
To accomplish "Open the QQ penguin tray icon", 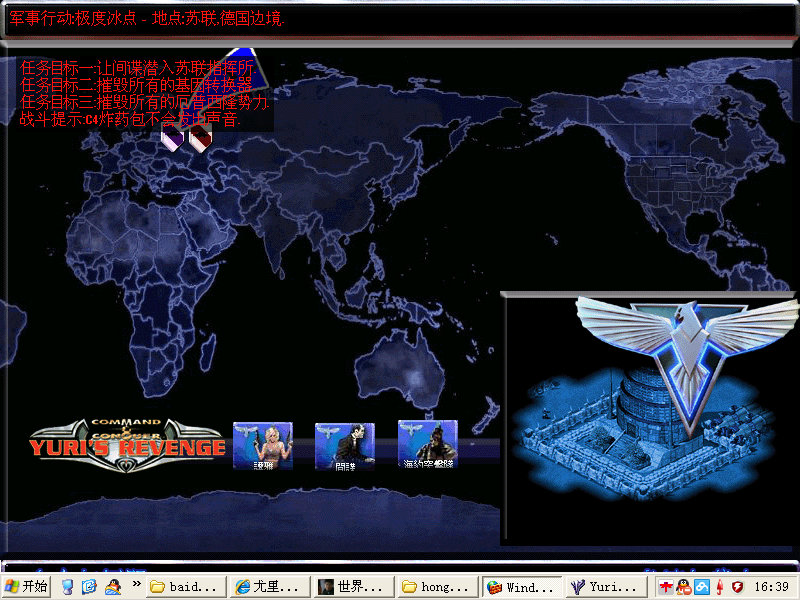I will tap(684, 587).
